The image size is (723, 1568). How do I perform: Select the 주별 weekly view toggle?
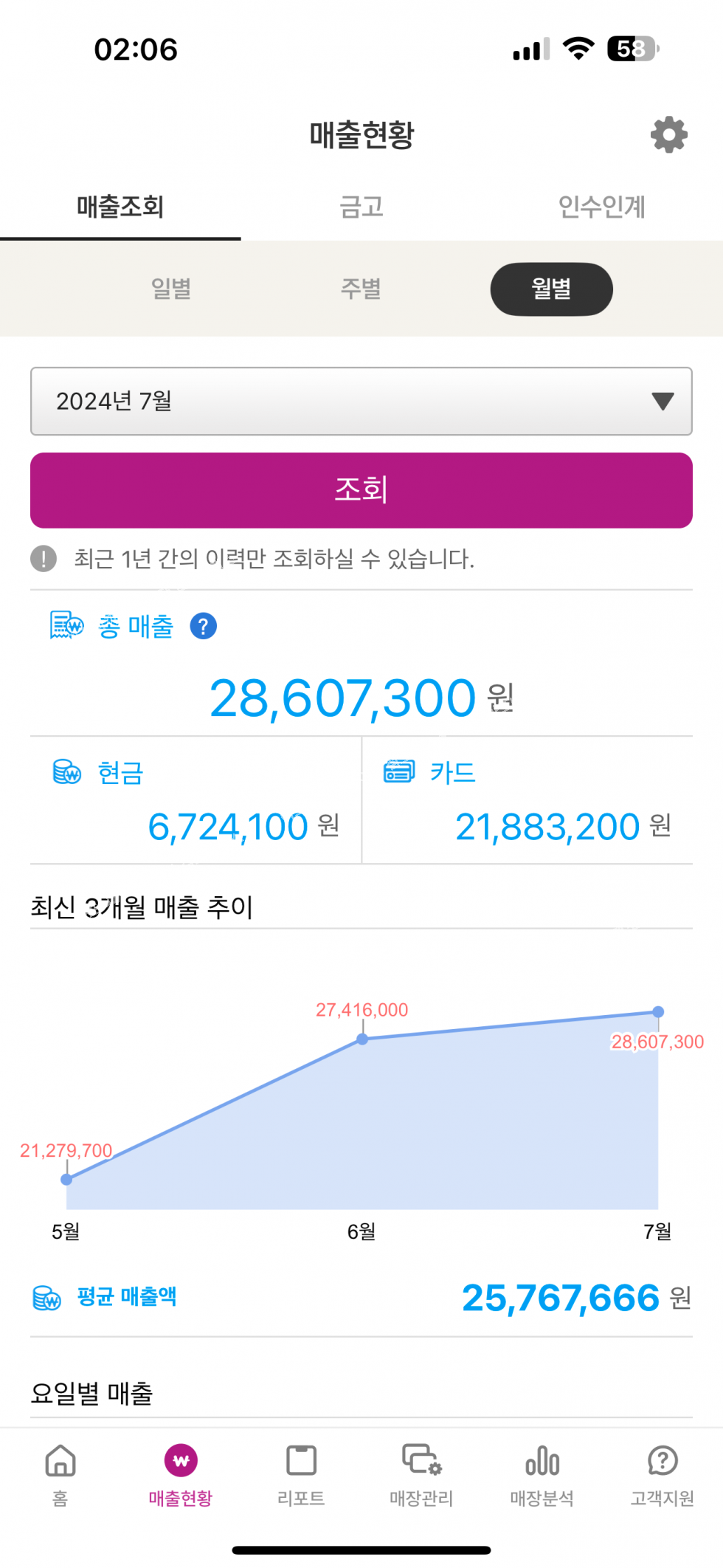coord(361,289)
